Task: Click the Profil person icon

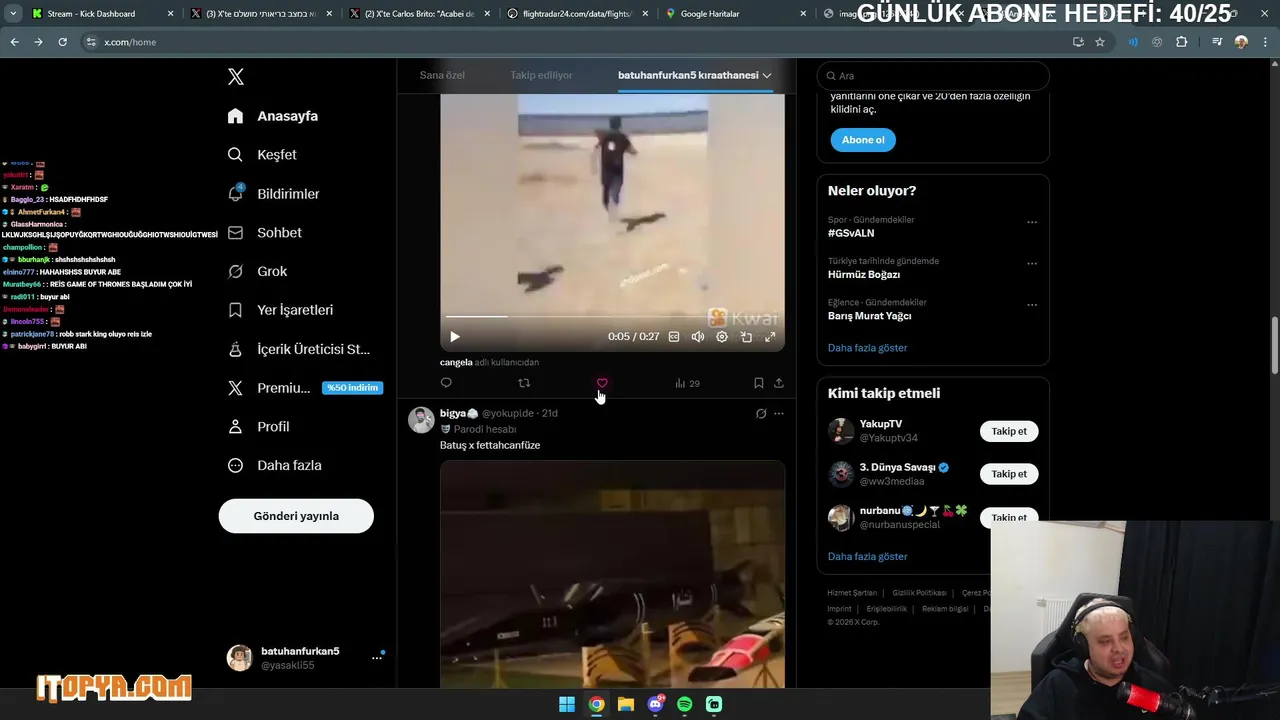Action: pos(235,426)
